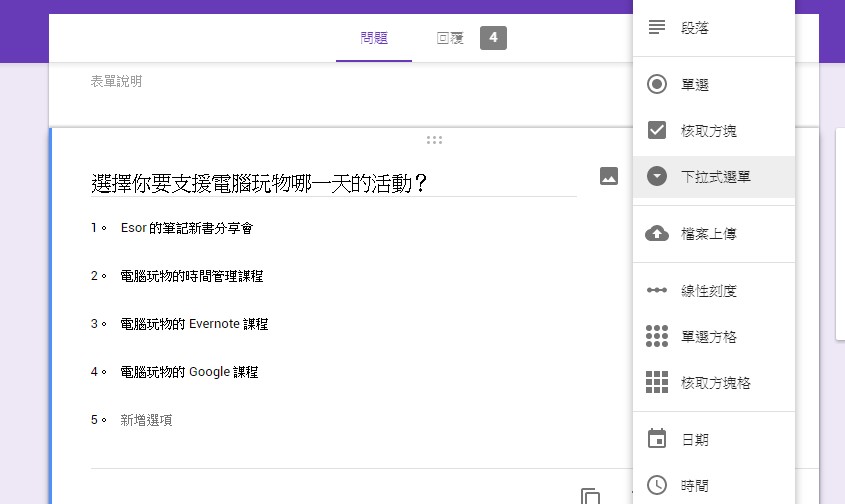This screenshot has width=845, height=504.
Task: Open the 回覆 responses tab
Action: click(450, 38)
